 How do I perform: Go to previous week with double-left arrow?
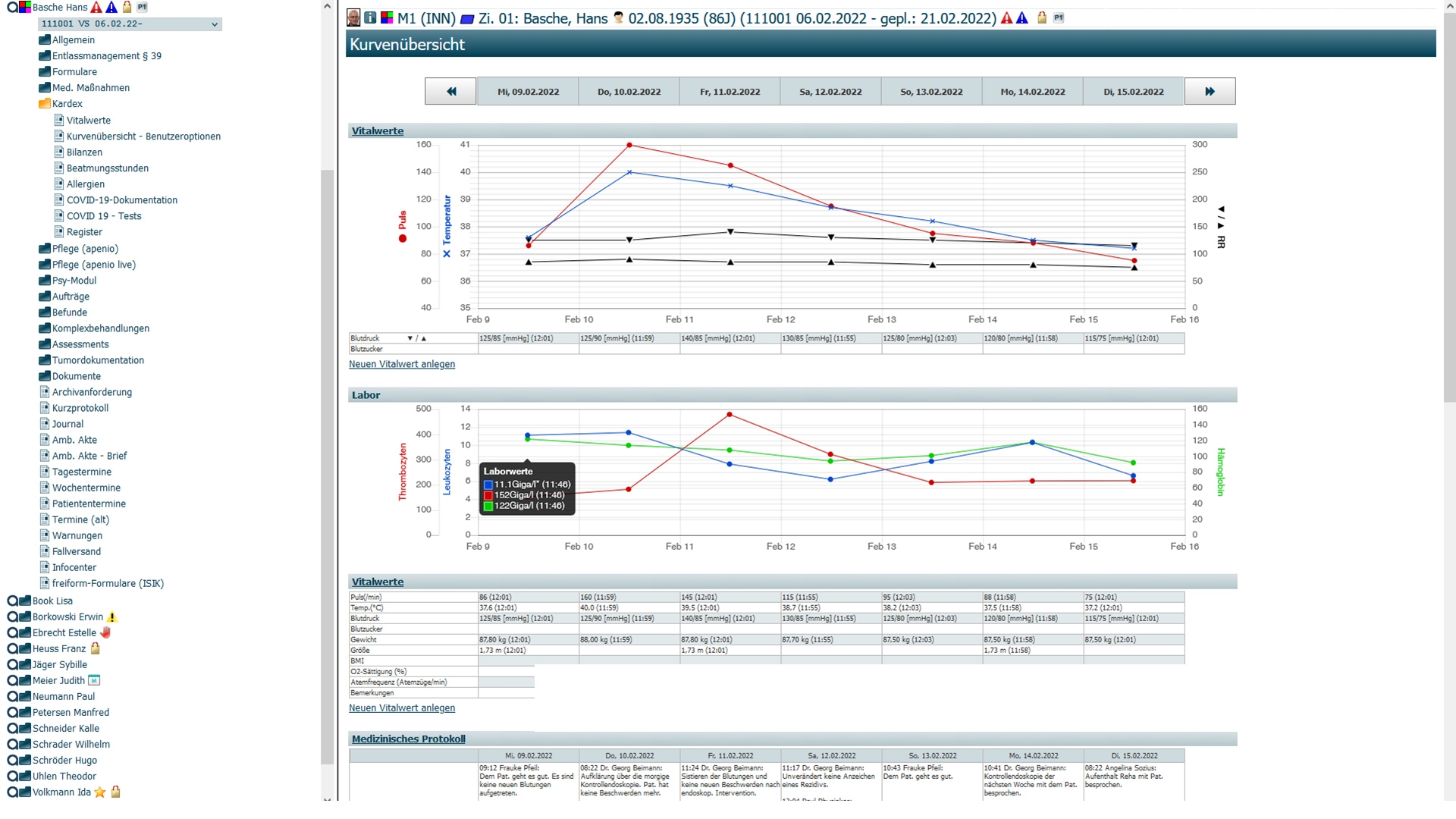pyautogui.click(x=450, y=92)
